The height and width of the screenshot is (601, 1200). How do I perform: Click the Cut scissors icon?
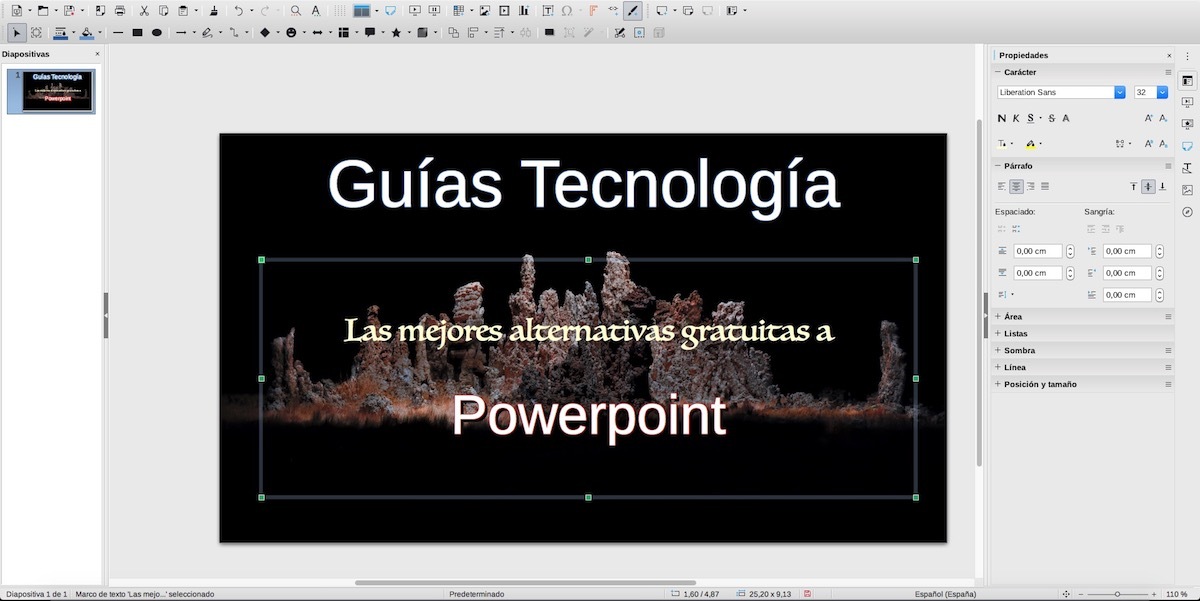coord(145,11)
